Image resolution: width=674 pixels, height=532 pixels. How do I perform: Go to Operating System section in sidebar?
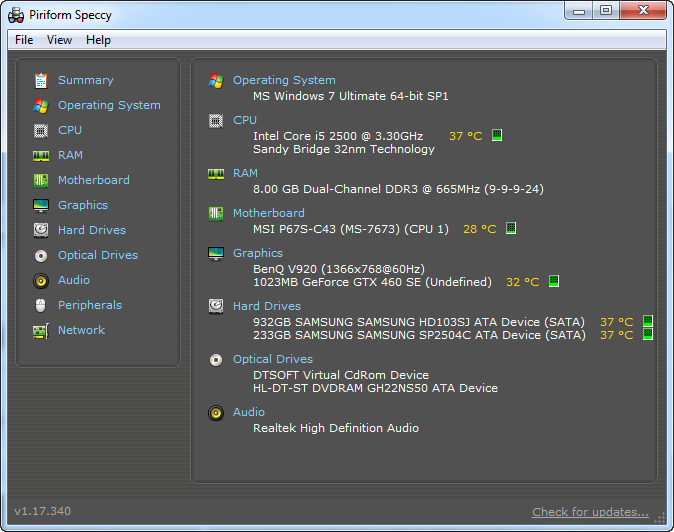(109, 105)
